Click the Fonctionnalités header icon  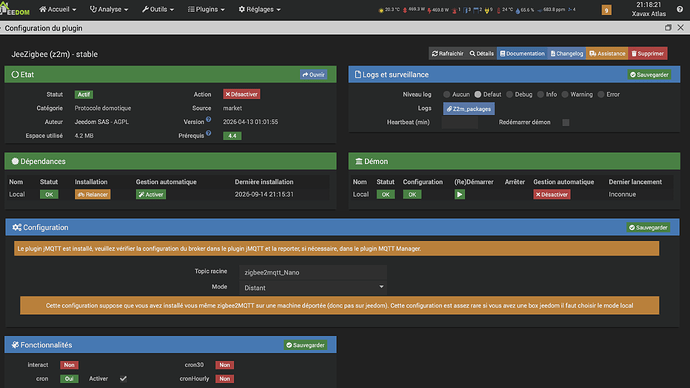[15, 345]
